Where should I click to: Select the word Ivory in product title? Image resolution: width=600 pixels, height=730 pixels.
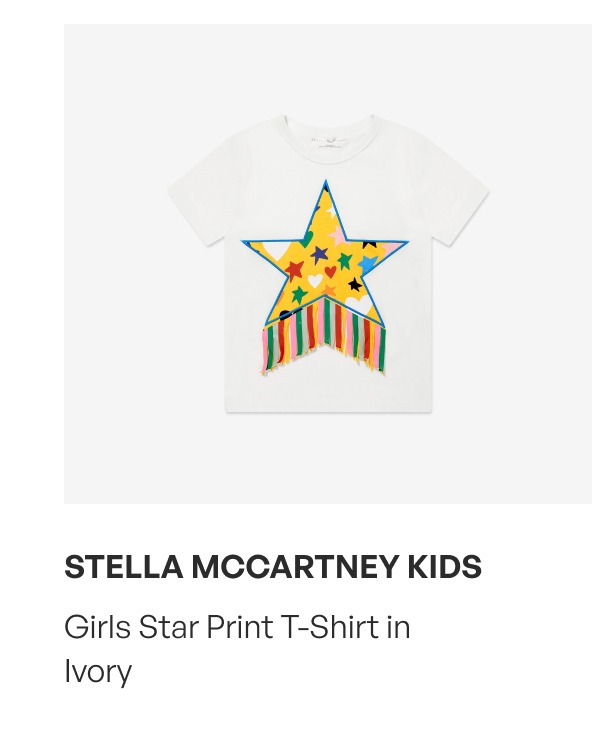point(98,671)
